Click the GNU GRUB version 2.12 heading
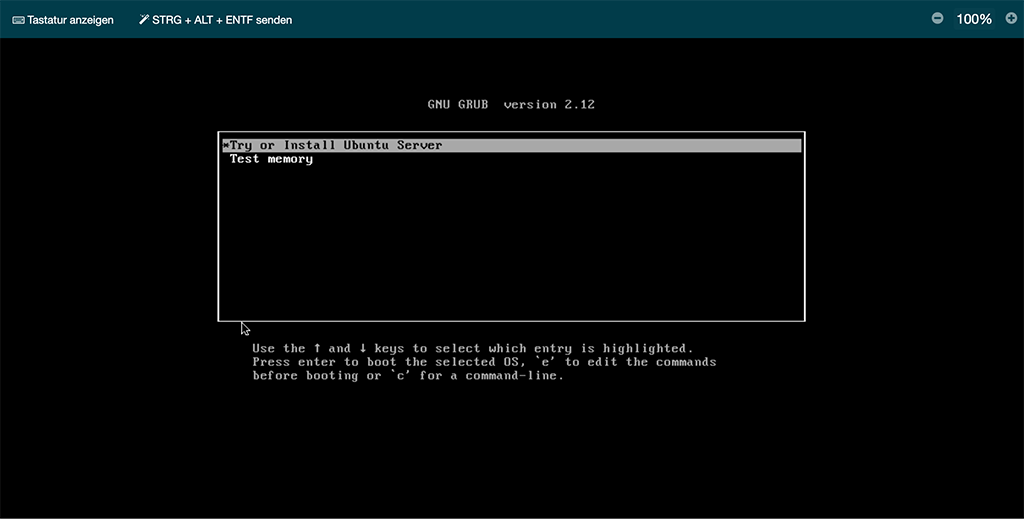The image size is (1024, 519). tap(511, 104)
